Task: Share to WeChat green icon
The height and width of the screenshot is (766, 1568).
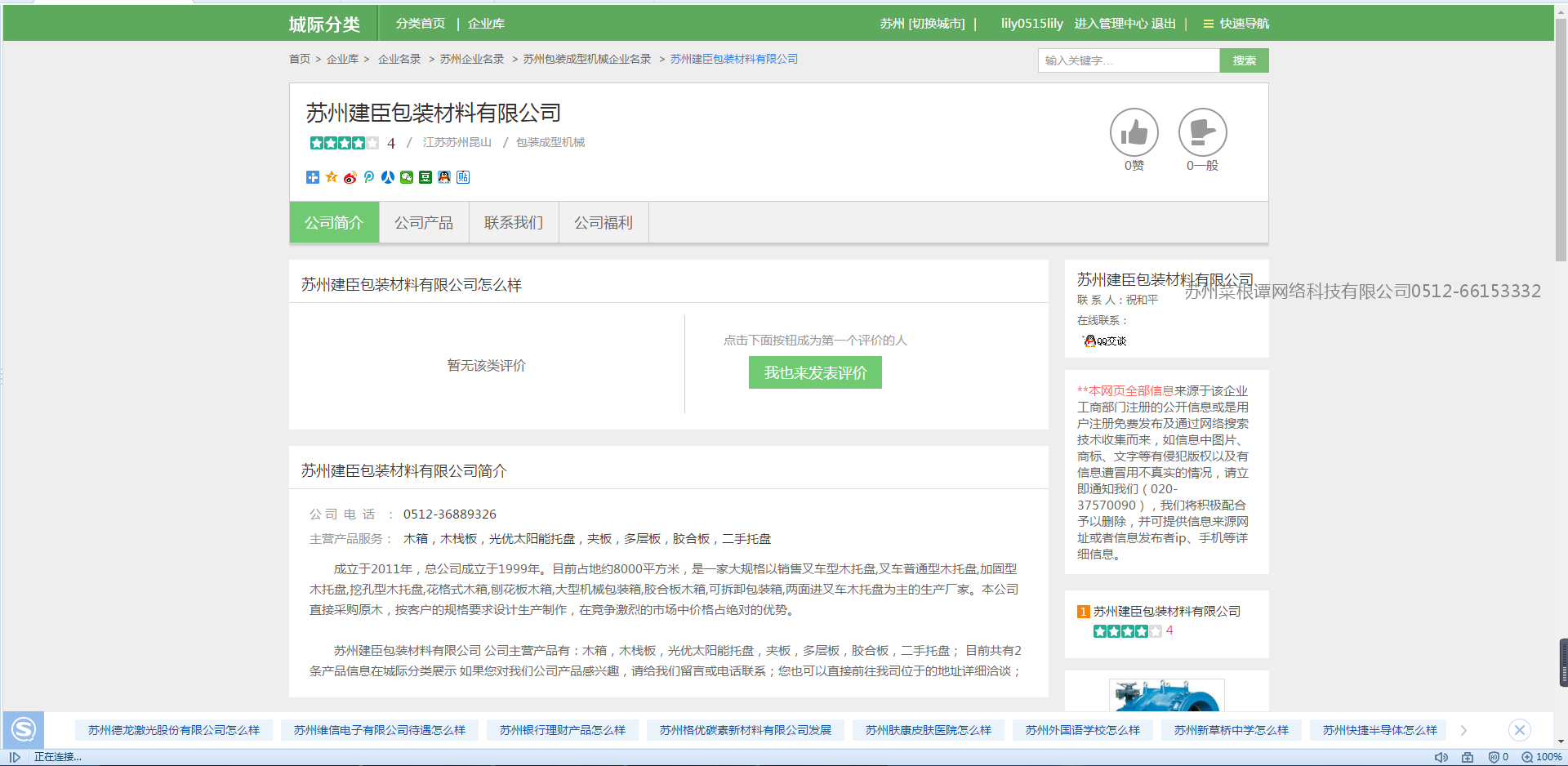Action: click(407, 177)
